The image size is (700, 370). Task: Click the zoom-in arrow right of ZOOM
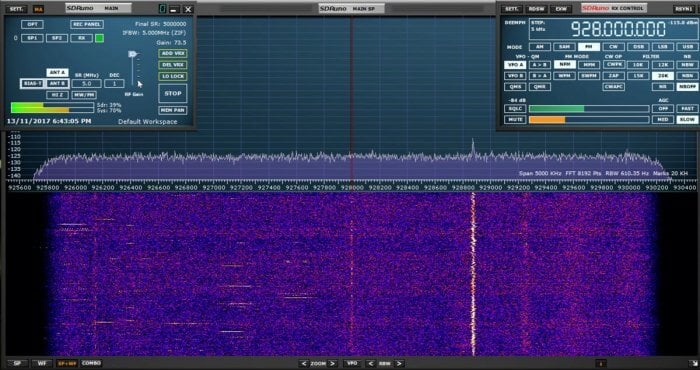coord(333,363)
